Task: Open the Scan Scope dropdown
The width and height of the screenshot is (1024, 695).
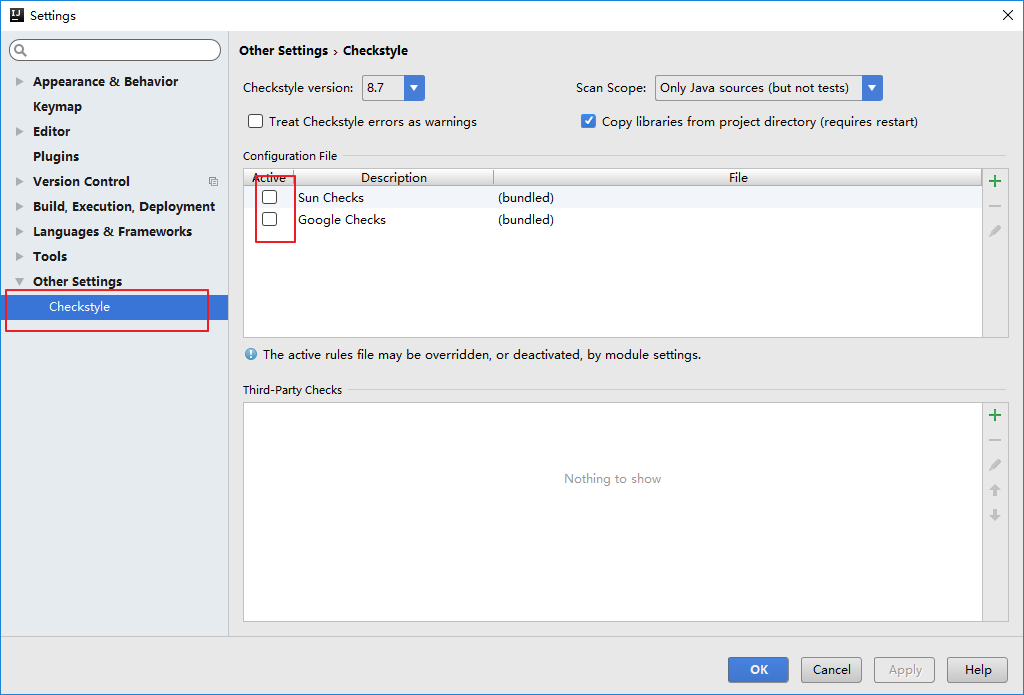Action: pos(872,88)
